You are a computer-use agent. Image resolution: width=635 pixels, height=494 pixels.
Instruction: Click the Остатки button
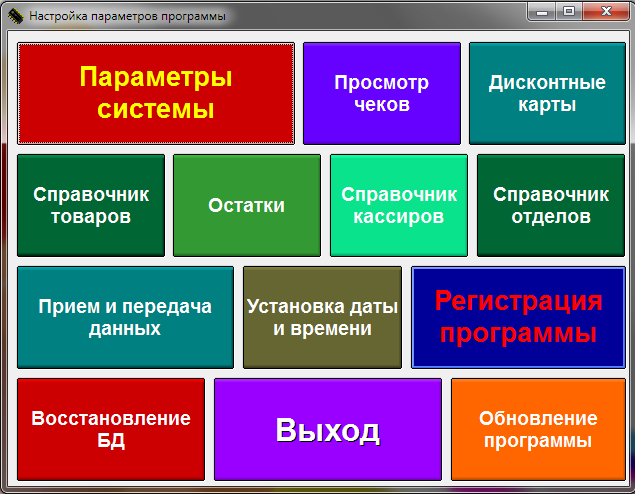point(247,205)
